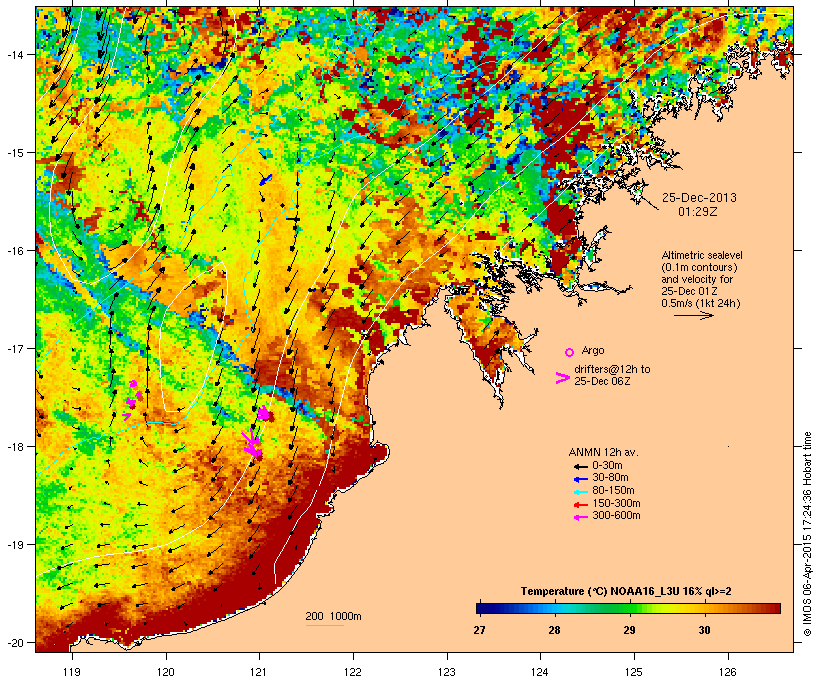Click the cyan 200/1000m isobath legend line

pos(325,626)
